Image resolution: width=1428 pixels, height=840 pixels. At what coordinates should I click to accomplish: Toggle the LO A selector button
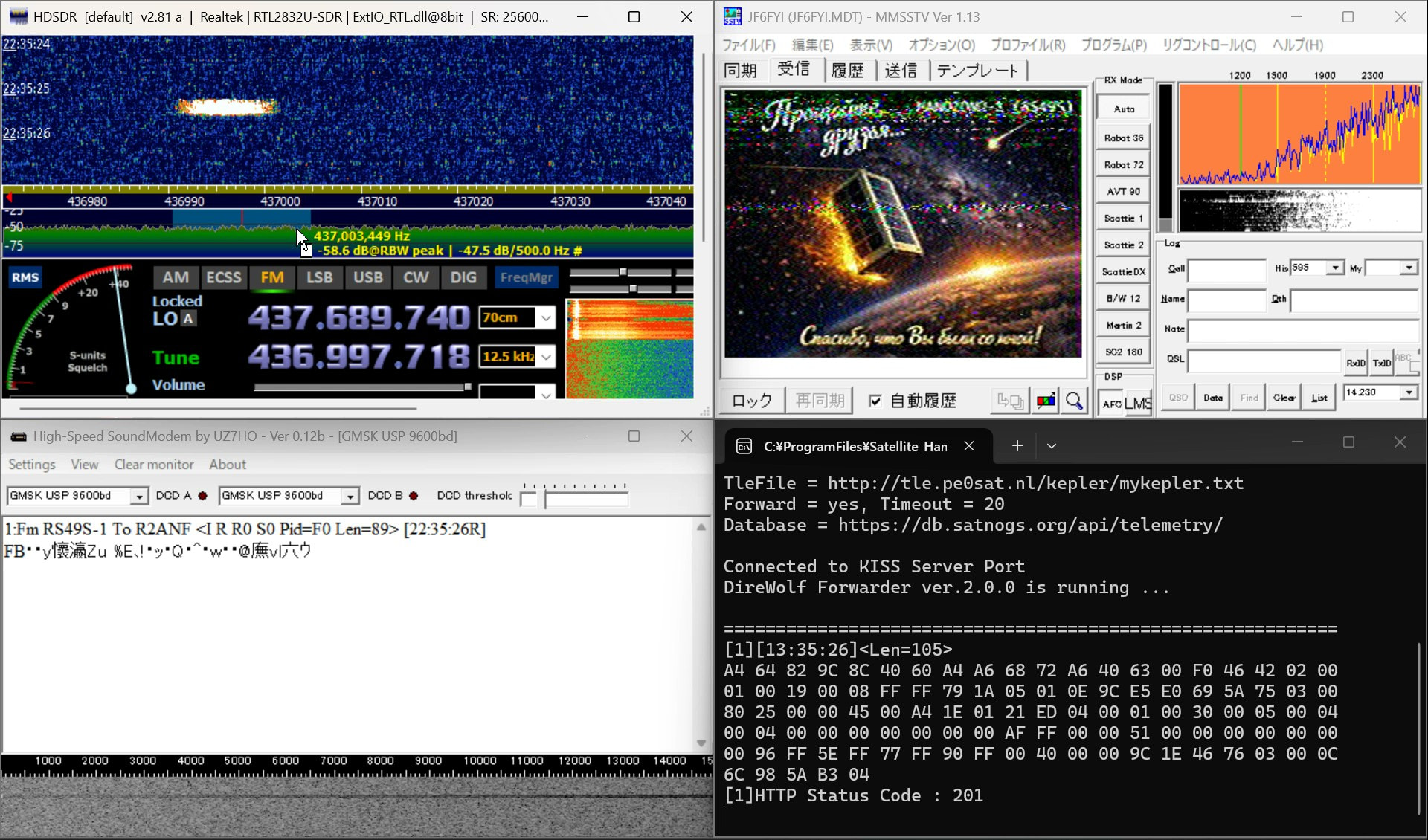188,319
